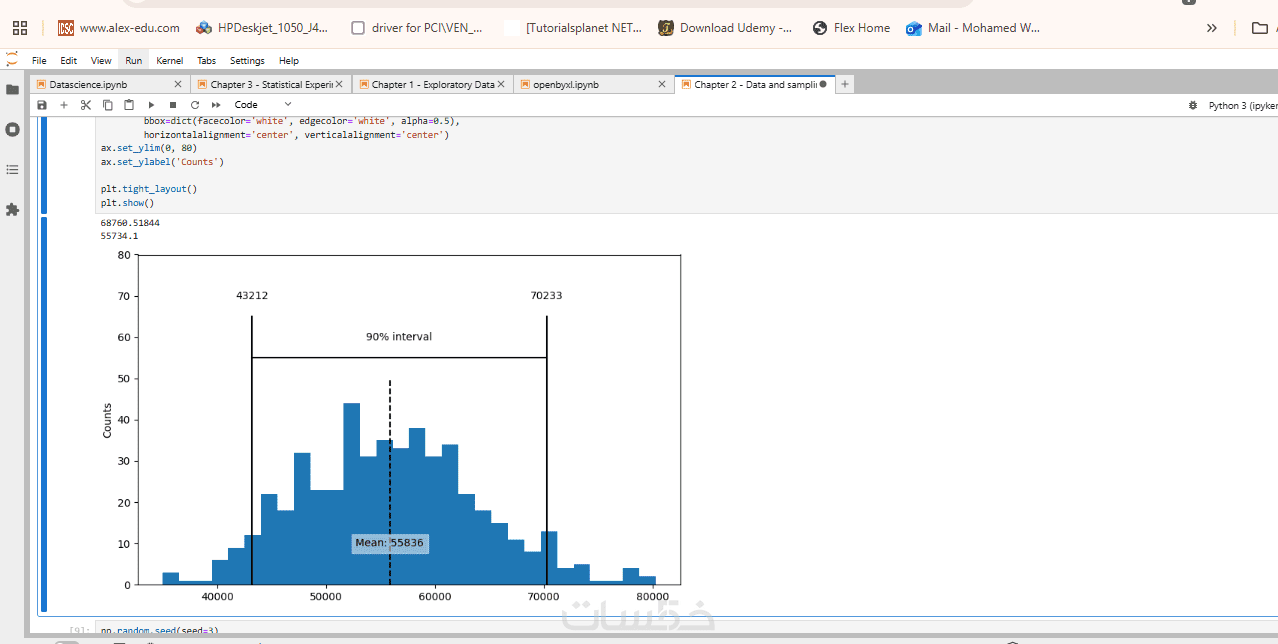Screen dimensions: 1278x644
Task: Open the table of contents sidebar
Action: coord(12,170)
